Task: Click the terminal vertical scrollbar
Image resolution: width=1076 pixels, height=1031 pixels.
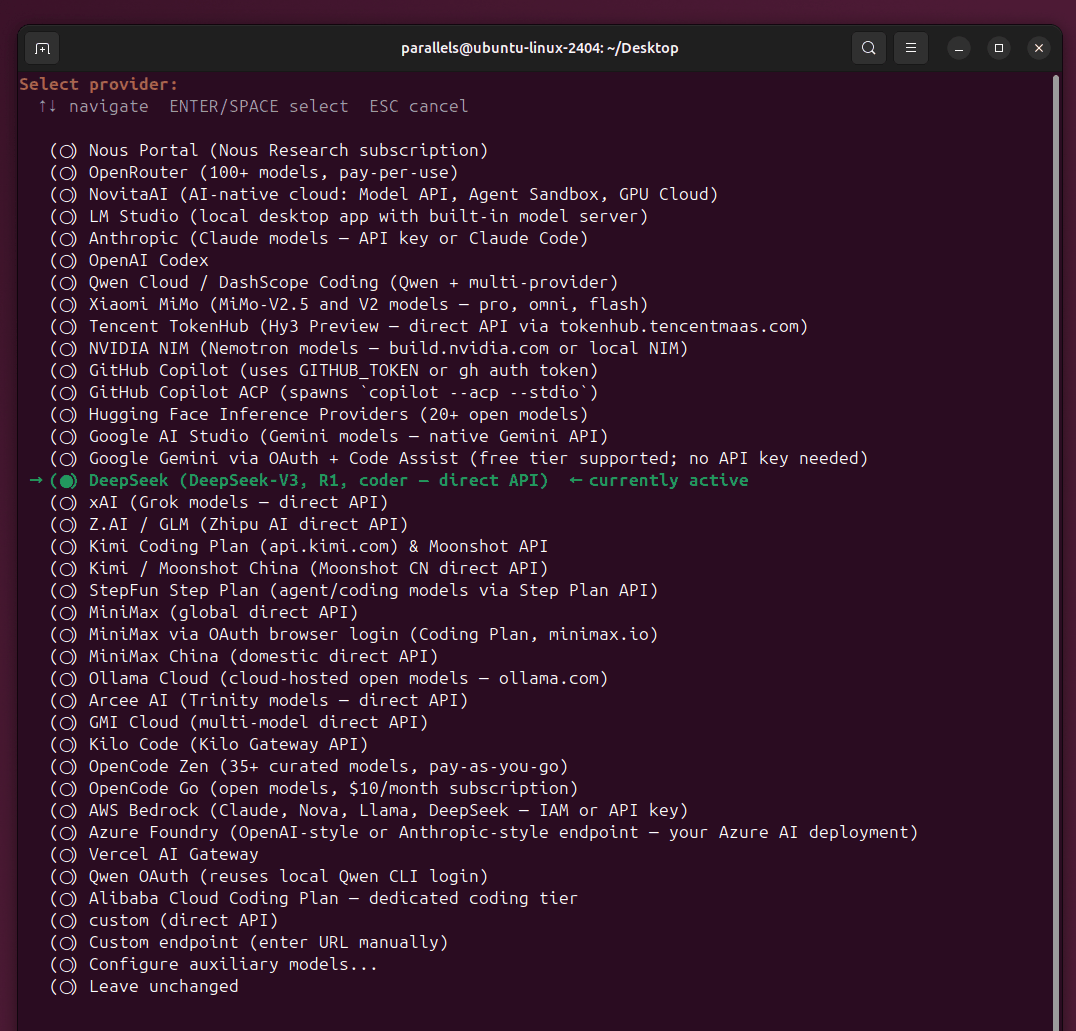Action: (x=1055, y=553)
